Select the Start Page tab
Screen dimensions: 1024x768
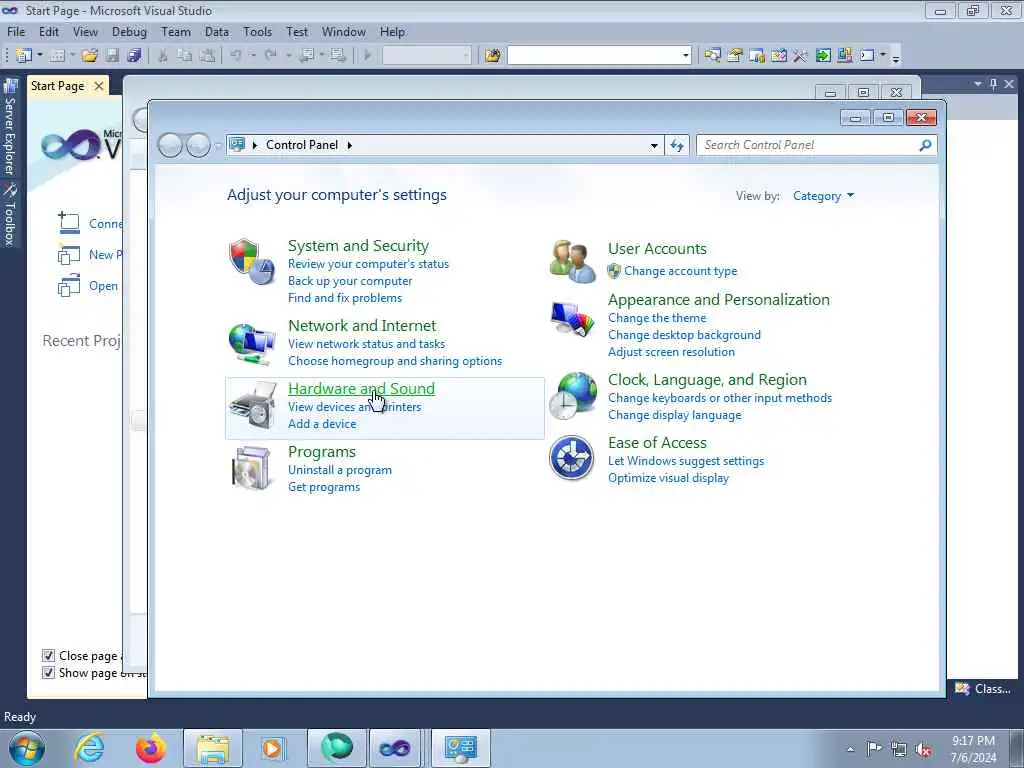57,86
